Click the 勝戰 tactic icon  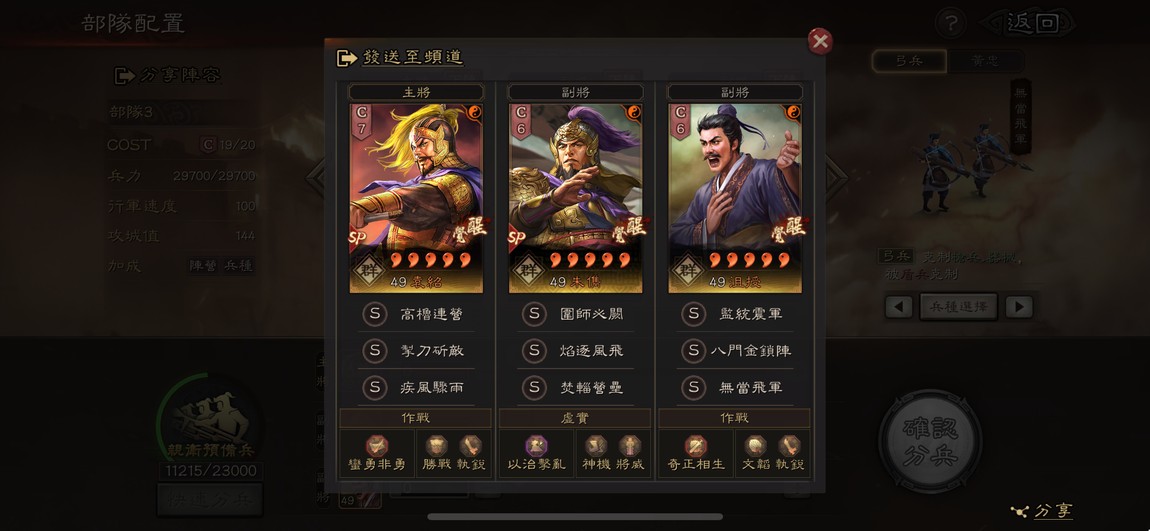(x=436, y=445)
